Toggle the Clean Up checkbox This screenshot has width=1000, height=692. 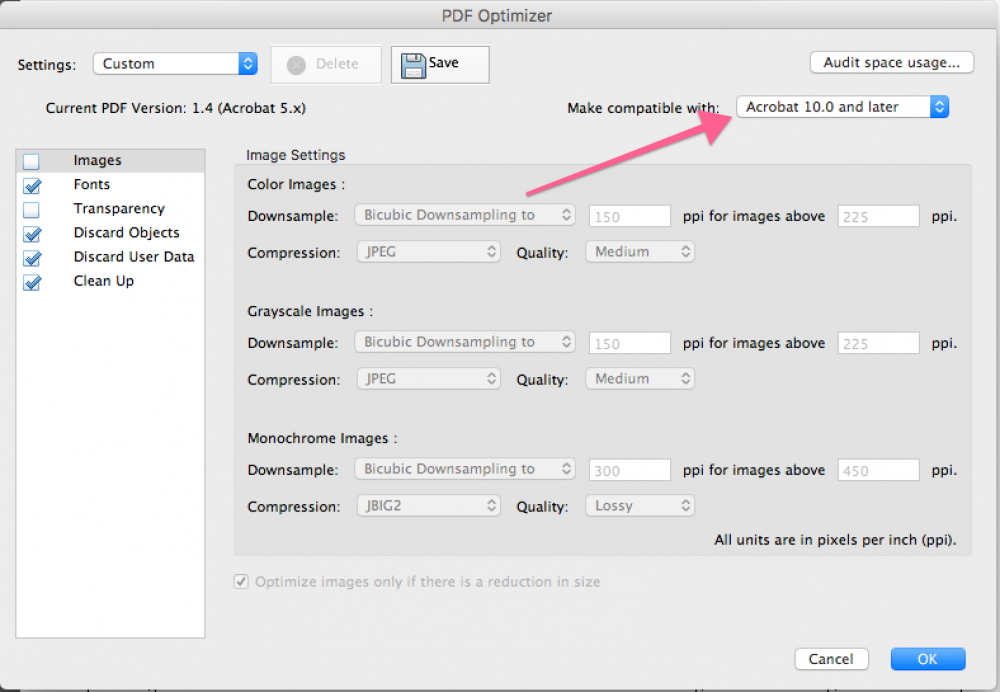pos(31,282)
